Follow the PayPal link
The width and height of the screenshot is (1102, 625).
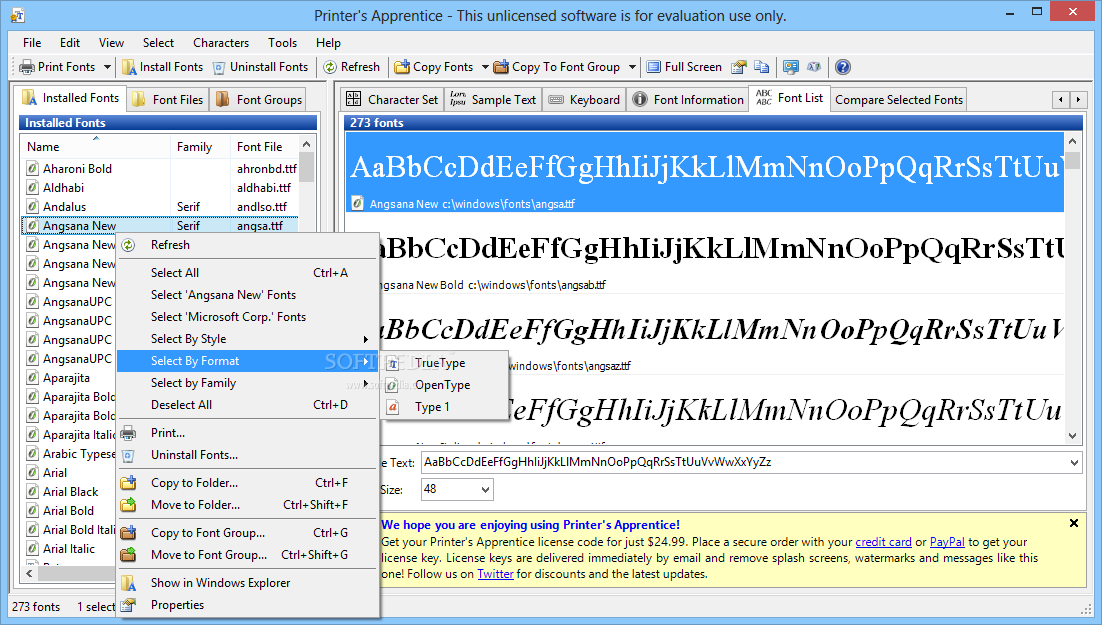point(947,542)
